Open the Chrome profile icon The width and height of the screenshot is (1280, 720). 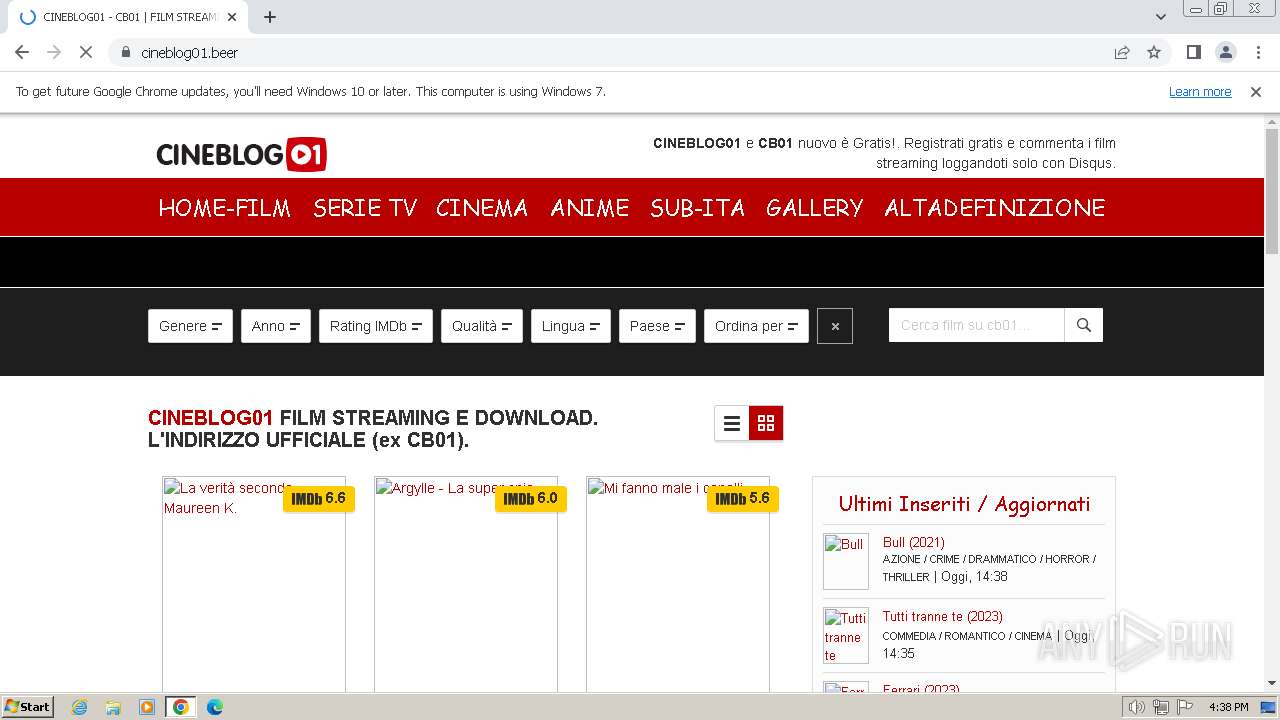coord(1226,52)
